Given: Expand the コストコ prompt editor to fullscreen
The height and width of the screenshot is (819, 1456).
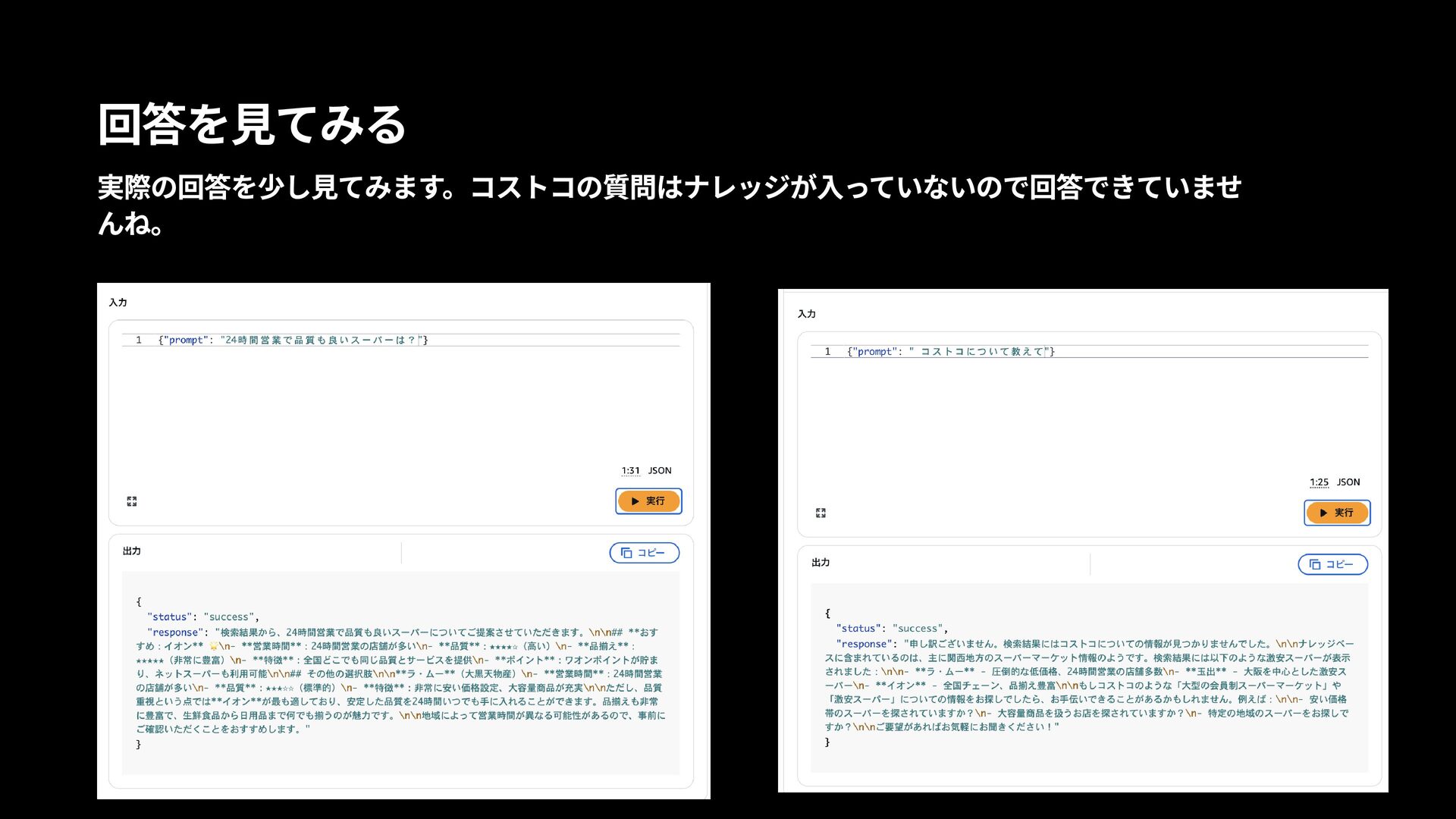Looking at the screenshot, I should tap(821, 513).
